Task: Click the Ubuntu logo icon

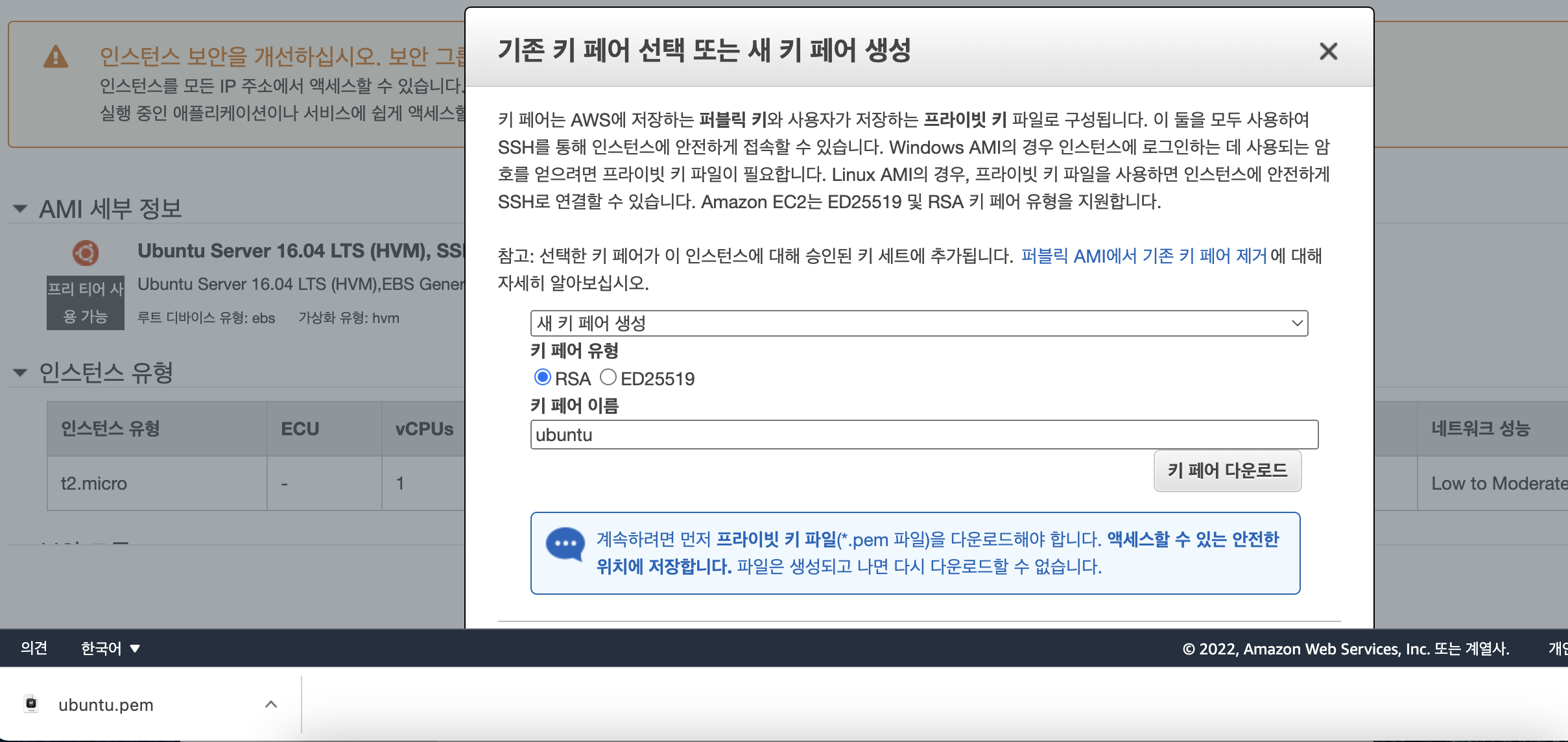Action: click(86, 253)
